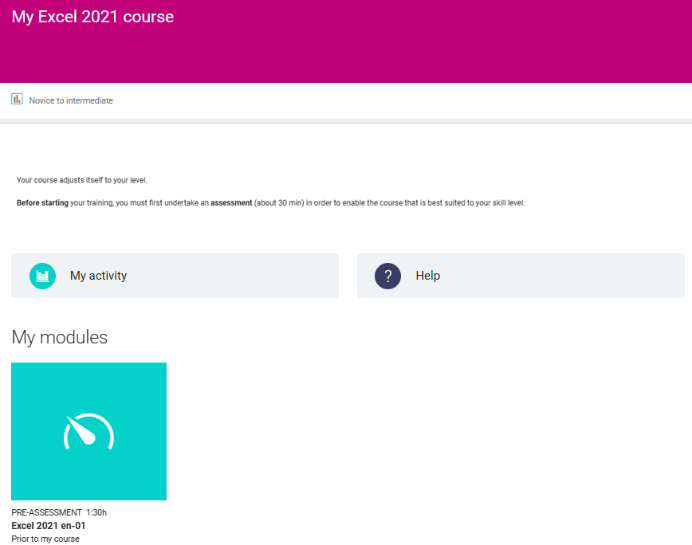Viewport: 692px width, 545px height.
Task: Click the My modules heading
Action: tap(60, 338)
